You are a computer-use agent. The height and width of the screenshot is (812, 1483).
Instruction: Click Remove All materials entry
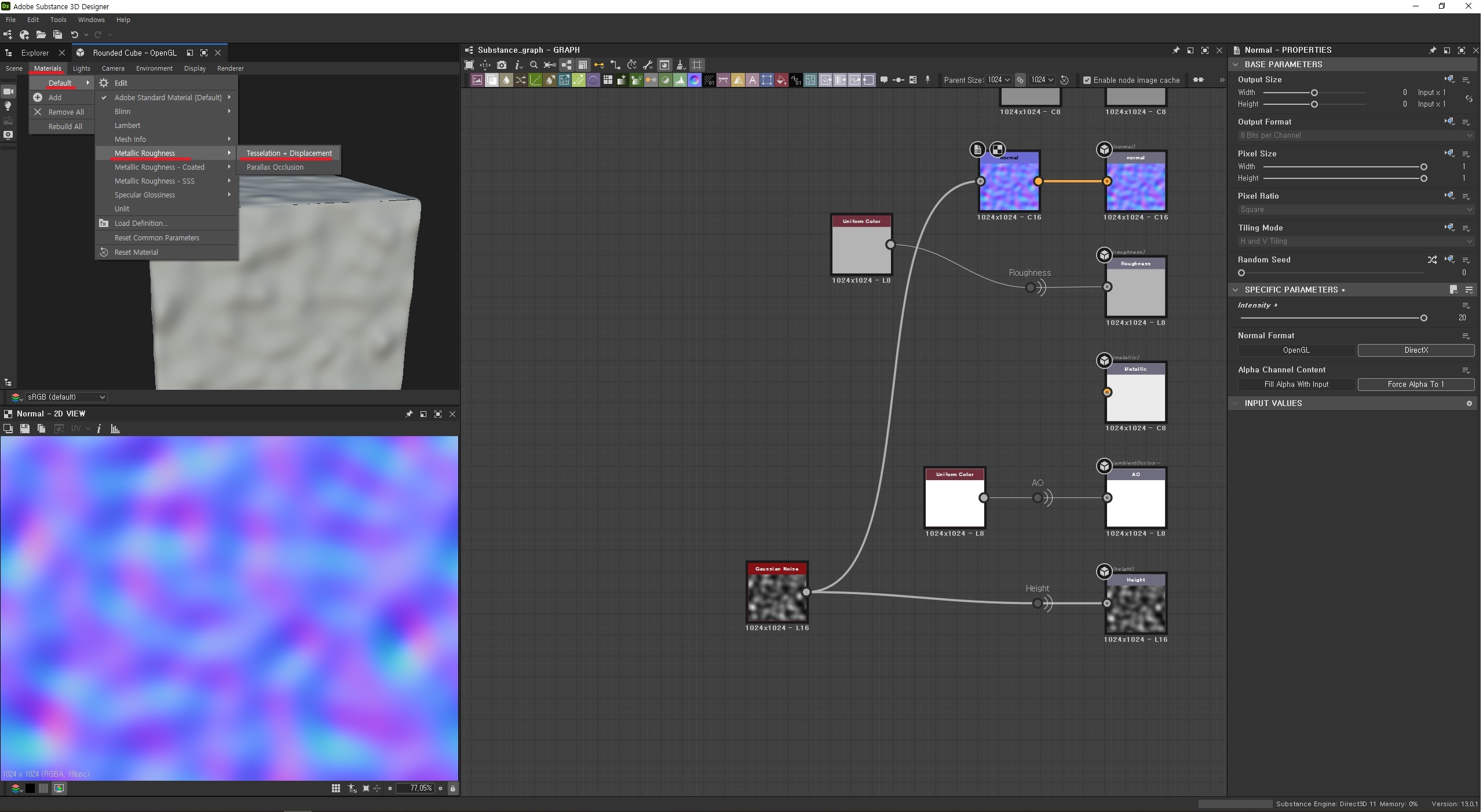[62, 112]
